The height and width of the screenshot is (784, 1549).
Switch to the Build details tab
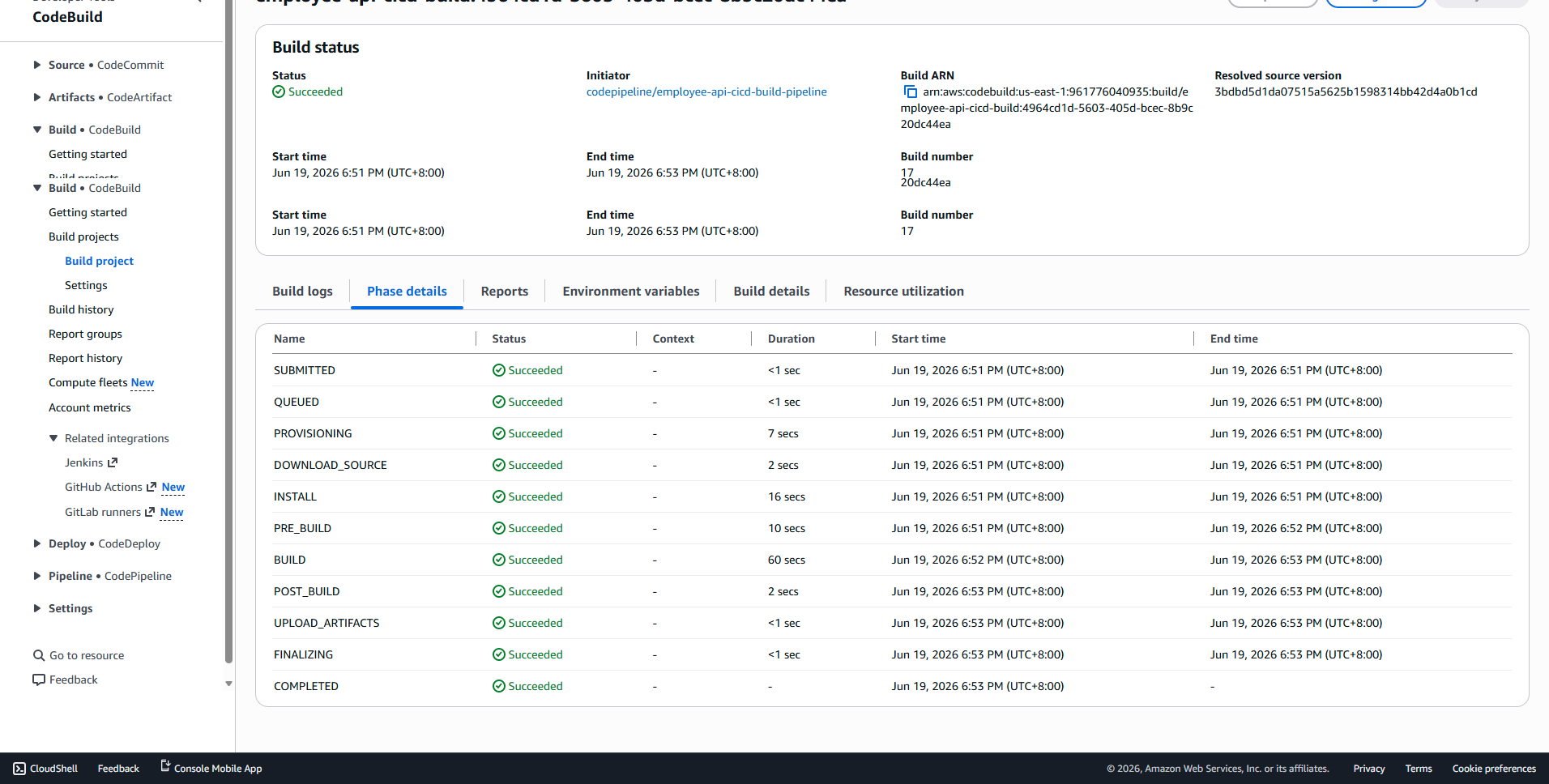771,292
